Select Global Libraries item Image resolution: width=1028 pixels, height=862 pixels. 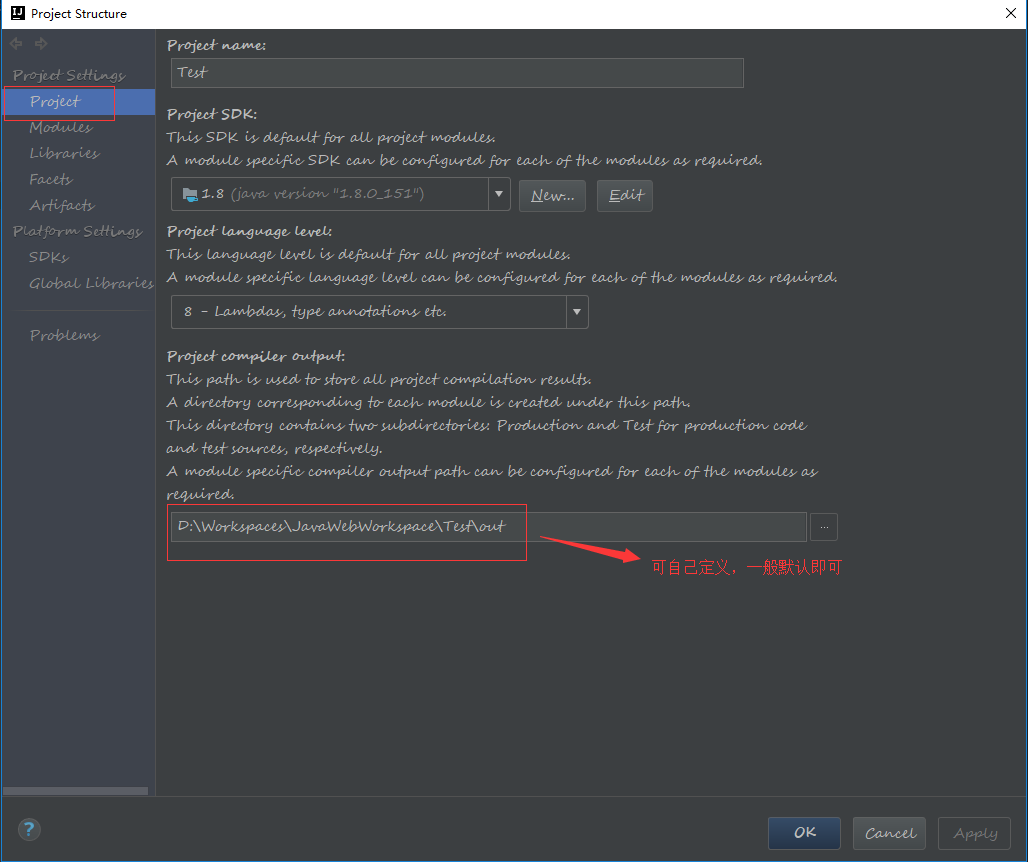point(91,283)
